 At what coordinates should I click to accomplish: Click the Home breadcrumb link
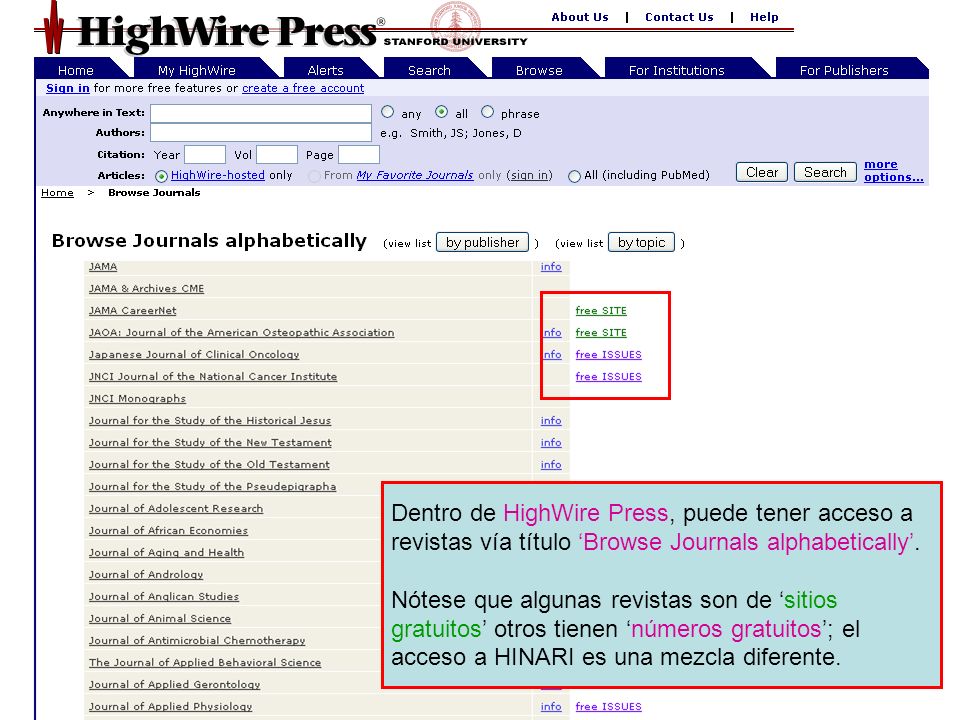57,193
